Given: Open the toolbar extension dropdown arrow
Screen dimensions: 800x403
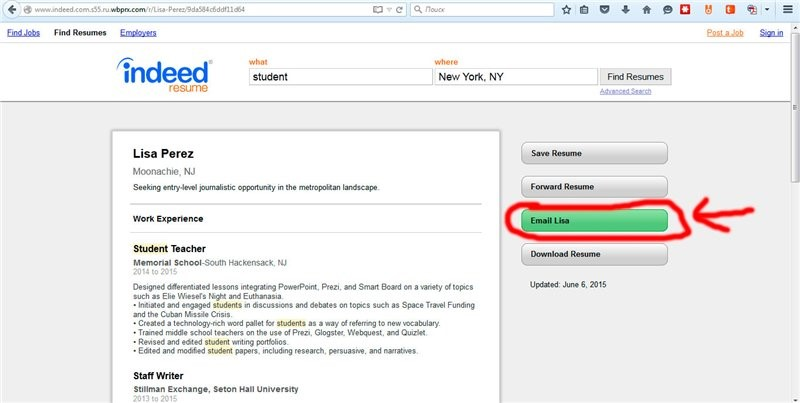Looking at the screenshot, I should coord(766,9).
